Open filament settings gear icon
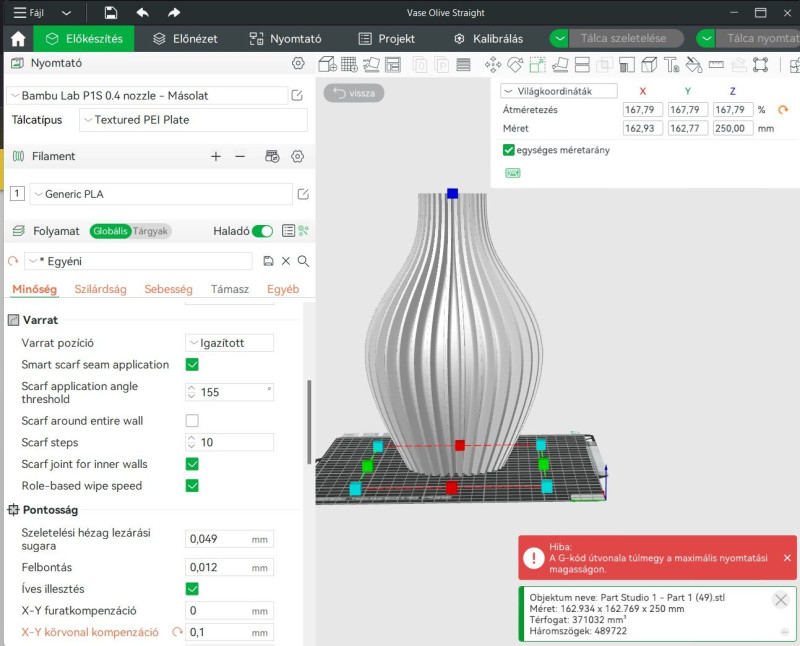Screen dimensions: 800x646 point(297,156)
